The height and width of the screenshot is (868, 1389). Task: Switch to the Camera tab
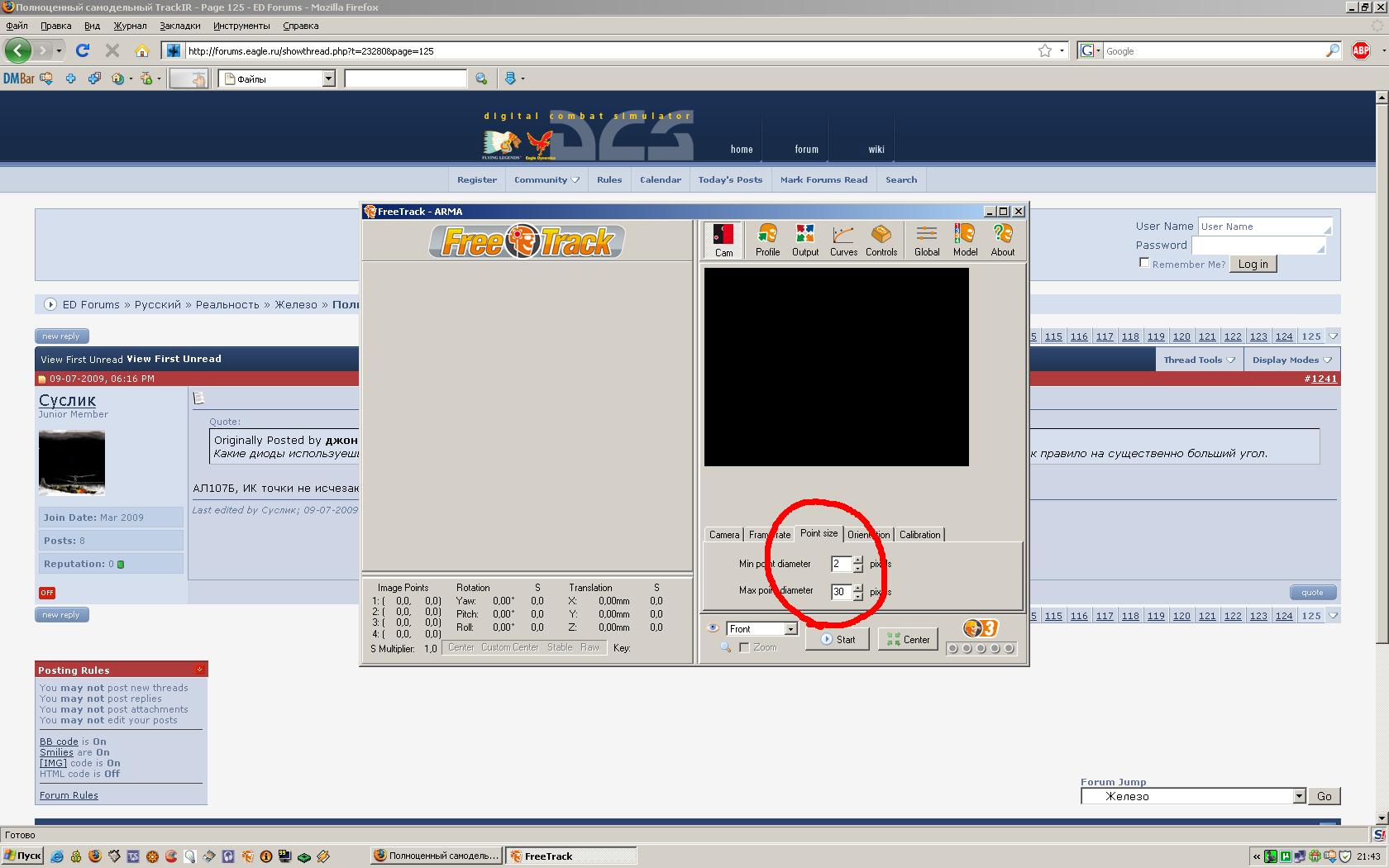click(x=724, y=535)
